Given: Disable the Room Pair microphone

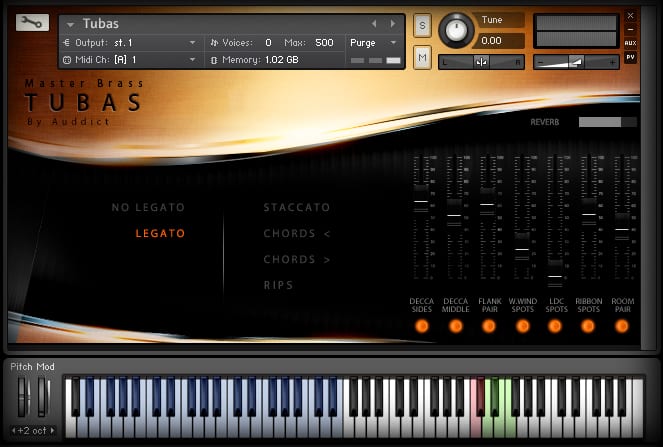Looking at the screenshot, I should click(x=622, y=326).
